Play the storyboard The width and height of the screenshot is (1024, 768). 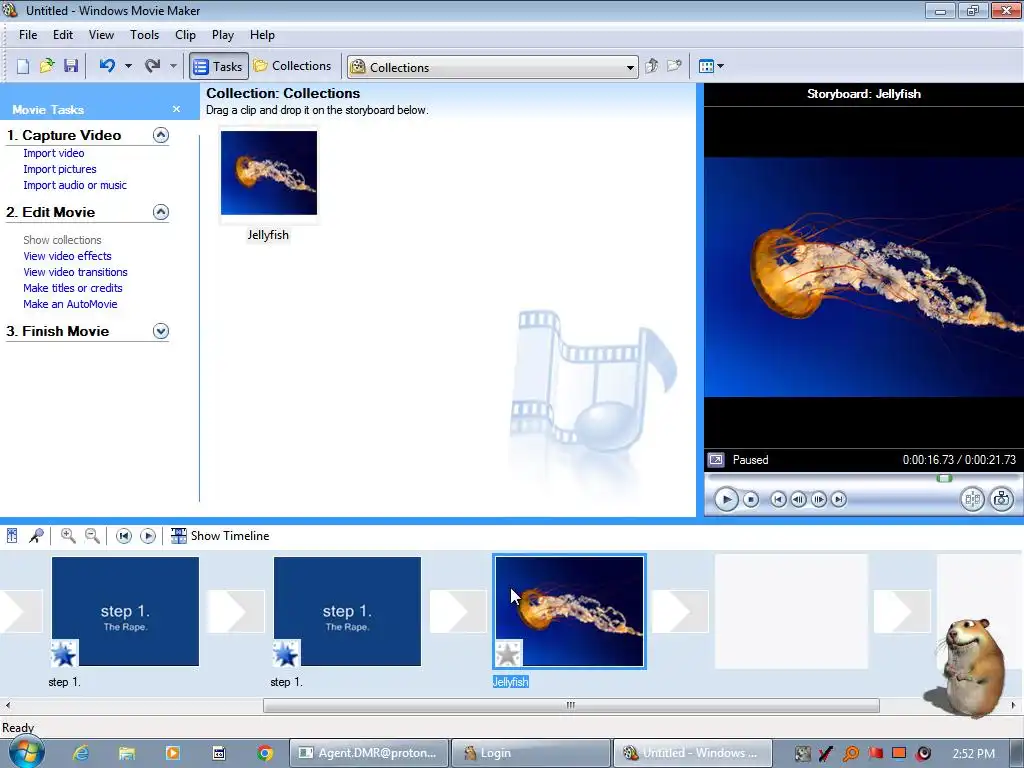point(148,536)
